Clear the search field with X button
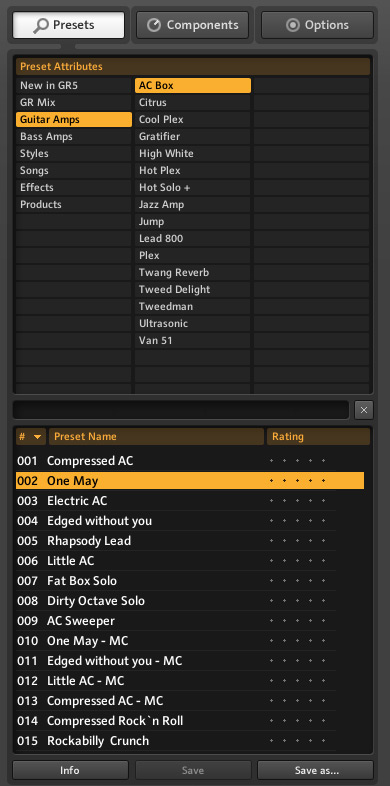This screenshot has width=390, height=786. coord(364,410)
